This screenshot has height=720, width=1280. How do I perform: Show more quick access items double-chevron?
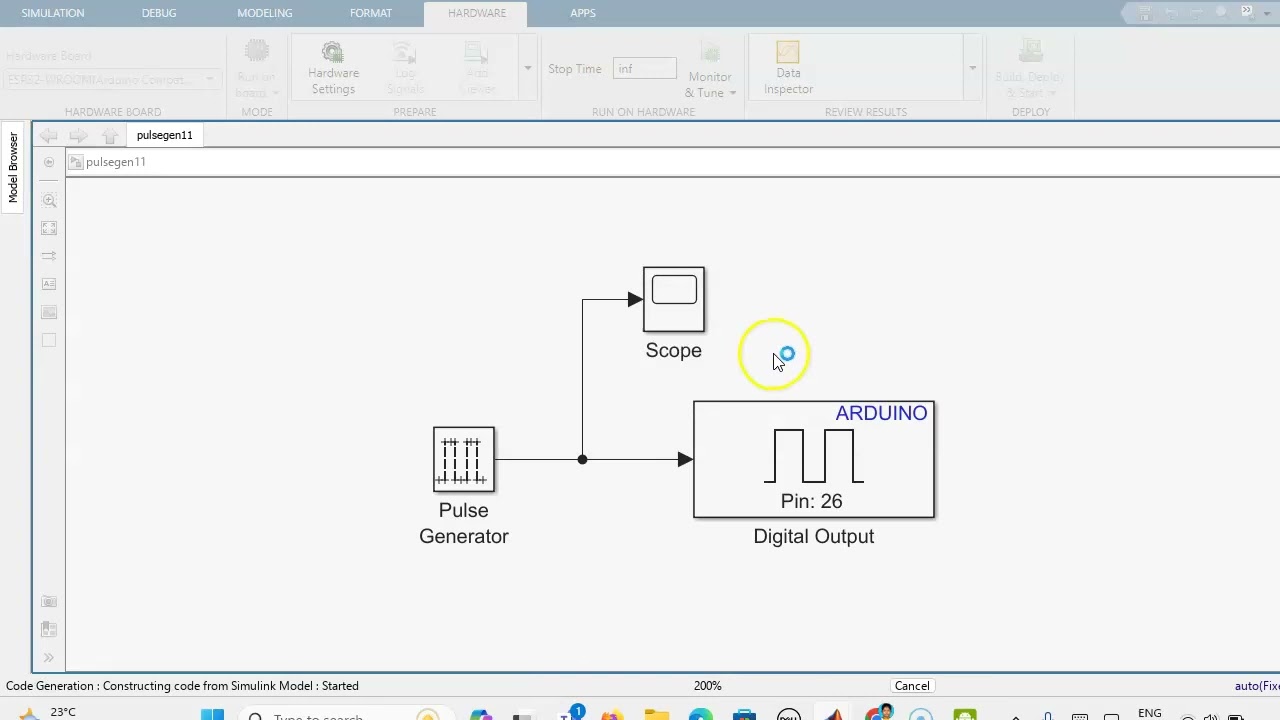[1246, 12]
